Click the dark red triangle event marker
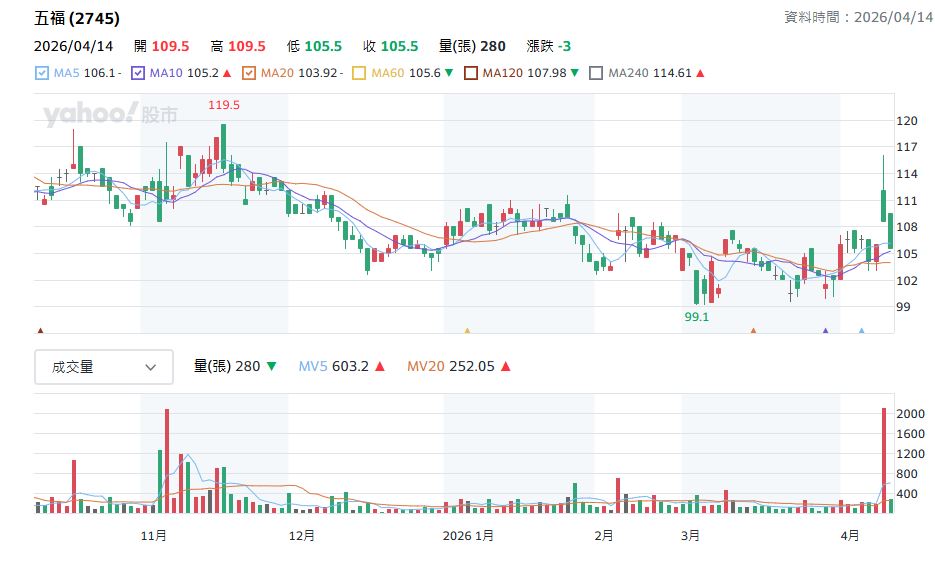 point(40,330)
